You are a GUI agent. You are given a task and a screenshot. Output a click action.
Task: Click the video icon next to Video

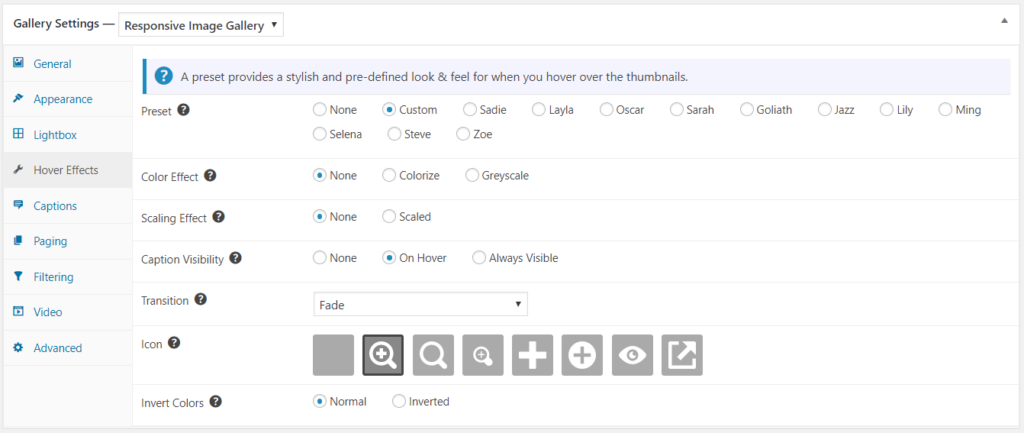click(18, 312)
